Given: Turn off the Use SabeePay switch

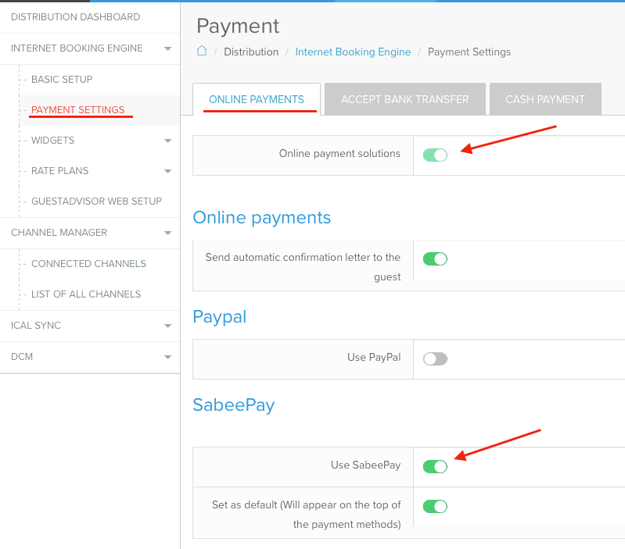Looking at the screenshot, I should (435, 466).
